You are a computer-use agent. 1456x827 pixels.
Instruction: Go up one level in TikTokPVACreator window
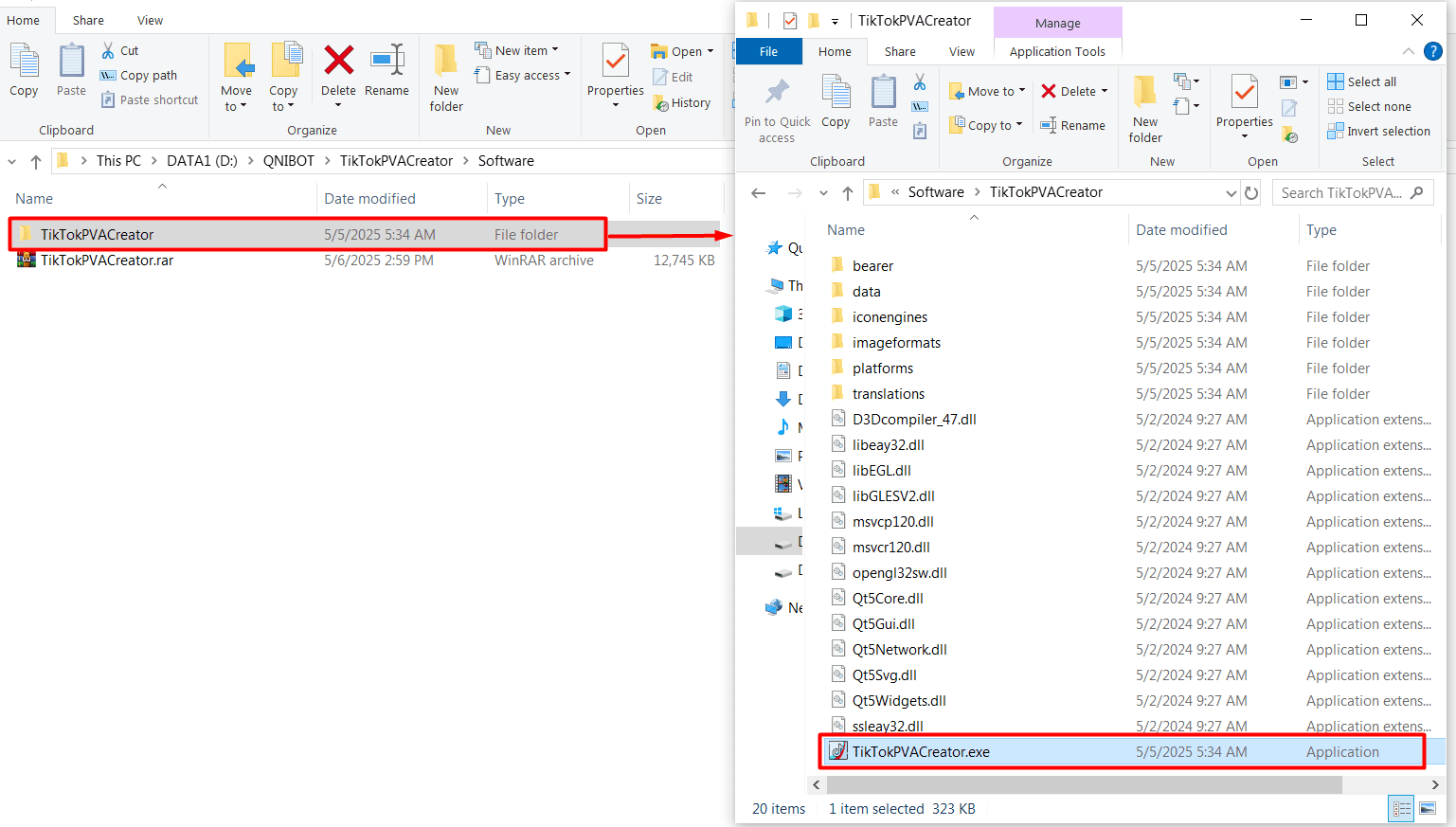point(848,192)
